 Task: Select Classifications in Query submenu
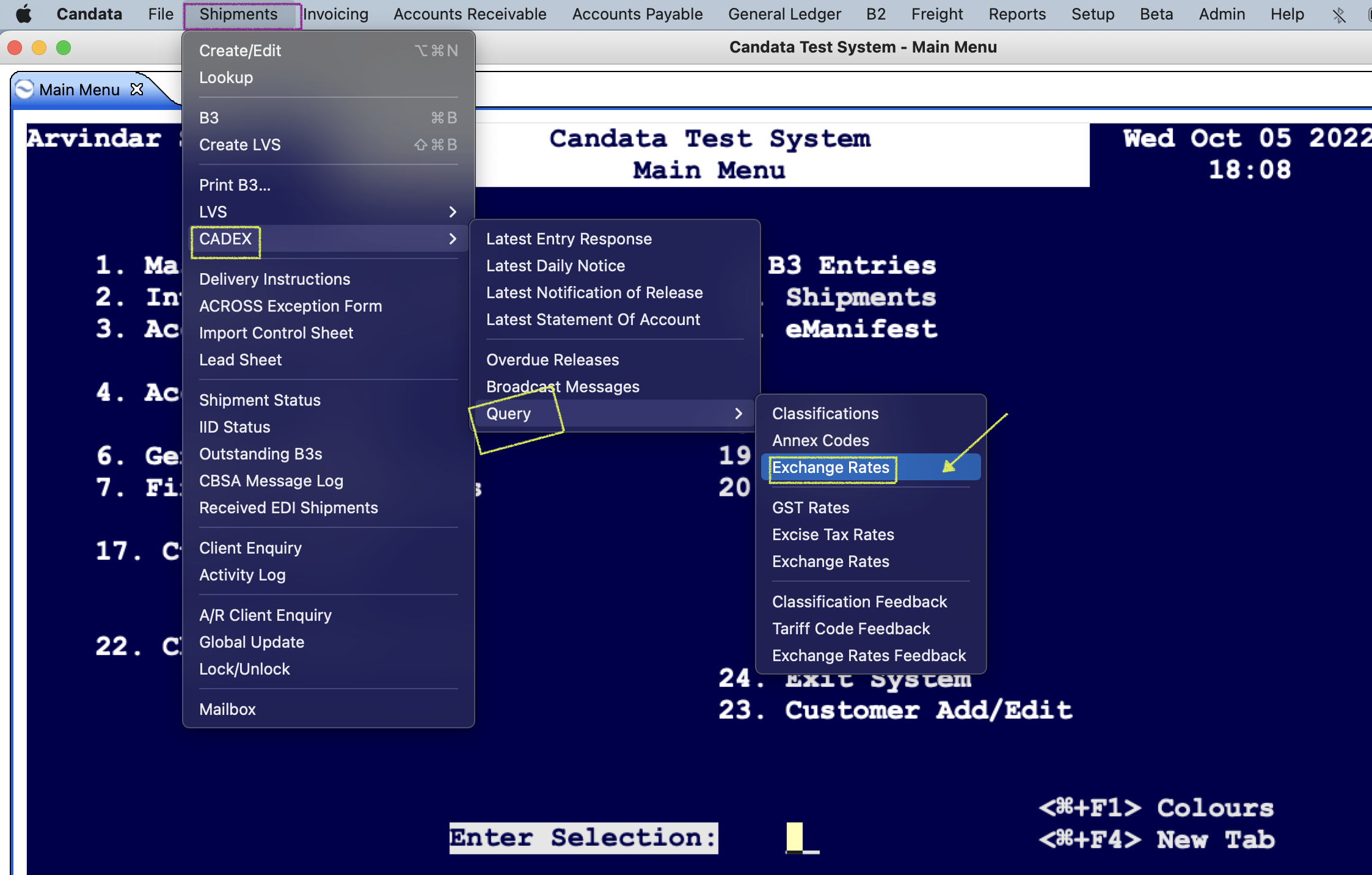point(870,414)
